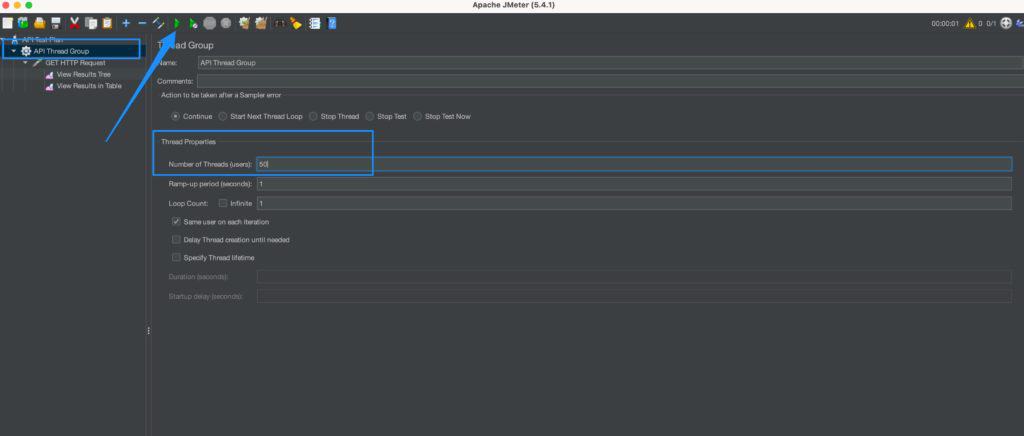This screenshot has width=1024, height=436.
Task: Select the Stop Test Now radio button
Action: tap(417, 116)
